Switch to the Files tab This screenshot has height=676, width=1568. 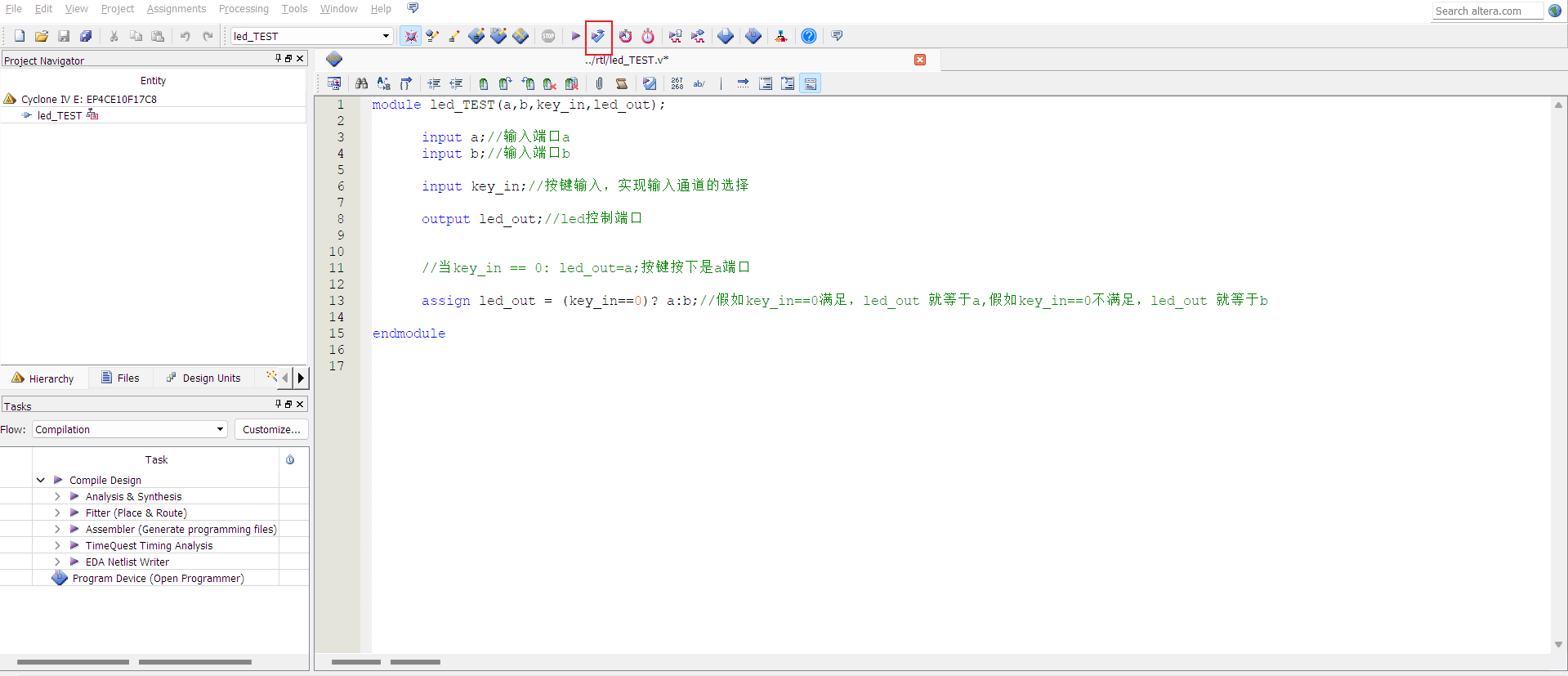[120, 378]
